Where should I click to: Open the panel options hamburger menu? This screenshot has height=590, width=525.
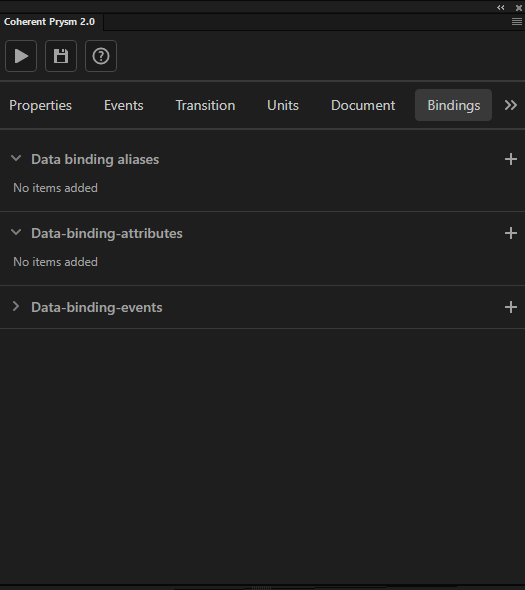pyautogui.click(x=517, y=22)
